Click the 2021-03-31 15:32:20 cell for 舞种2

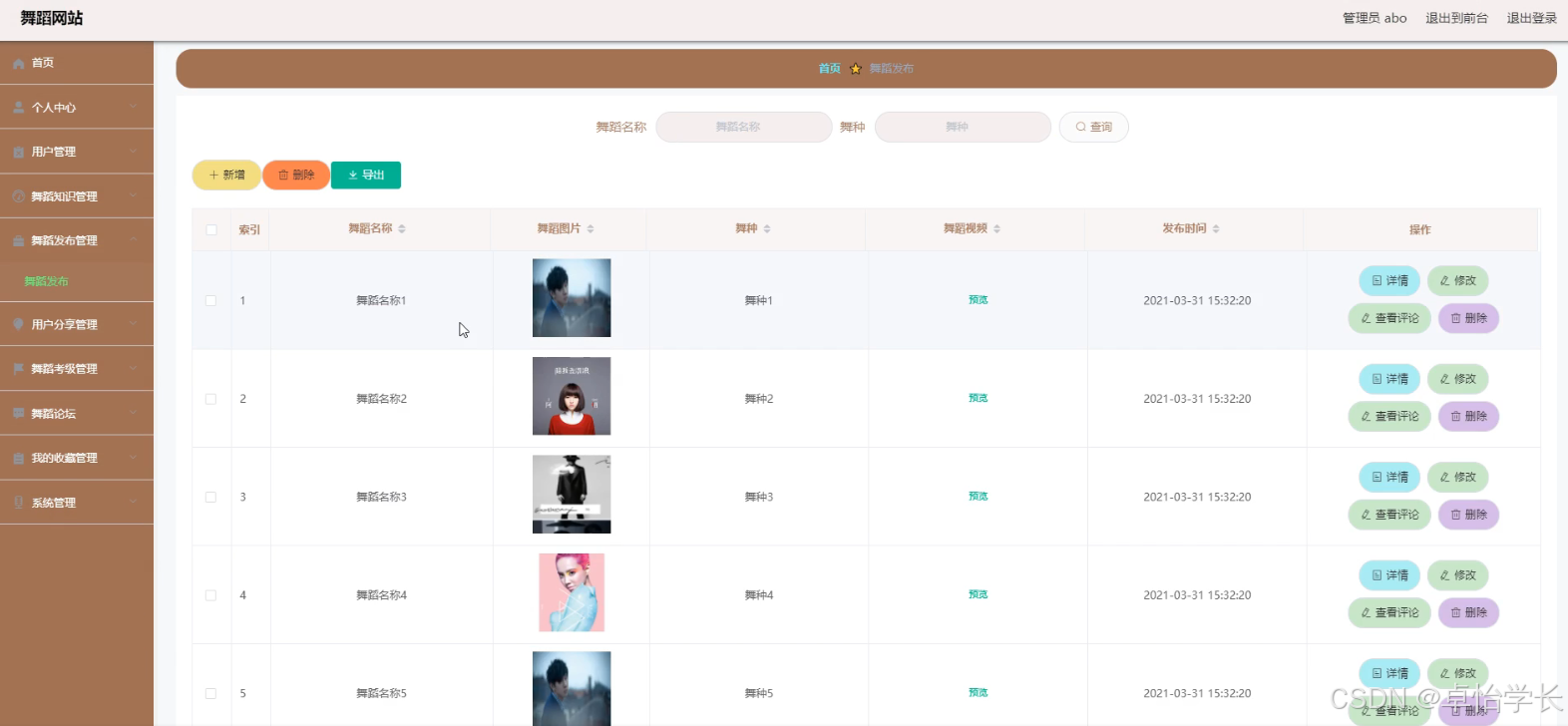click(1197, 399)
